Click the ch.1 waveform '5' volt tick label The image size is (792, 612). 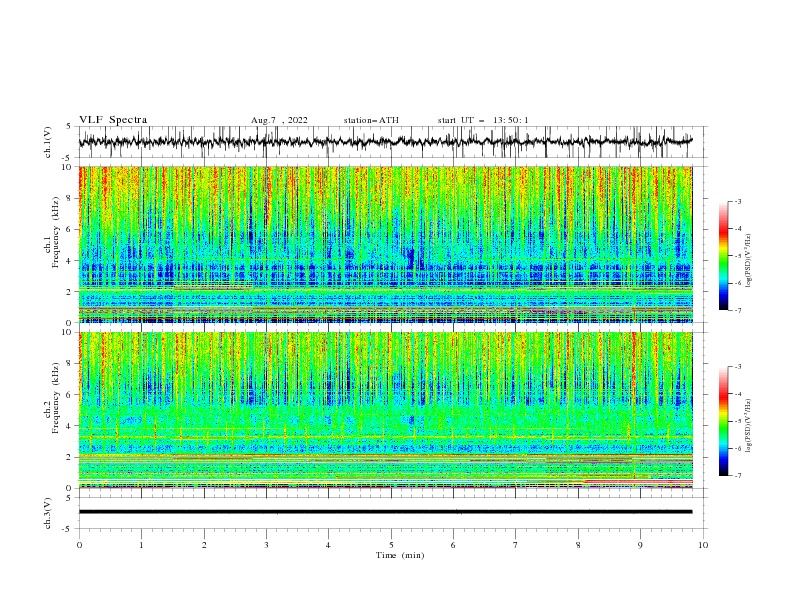coord(69,127)
